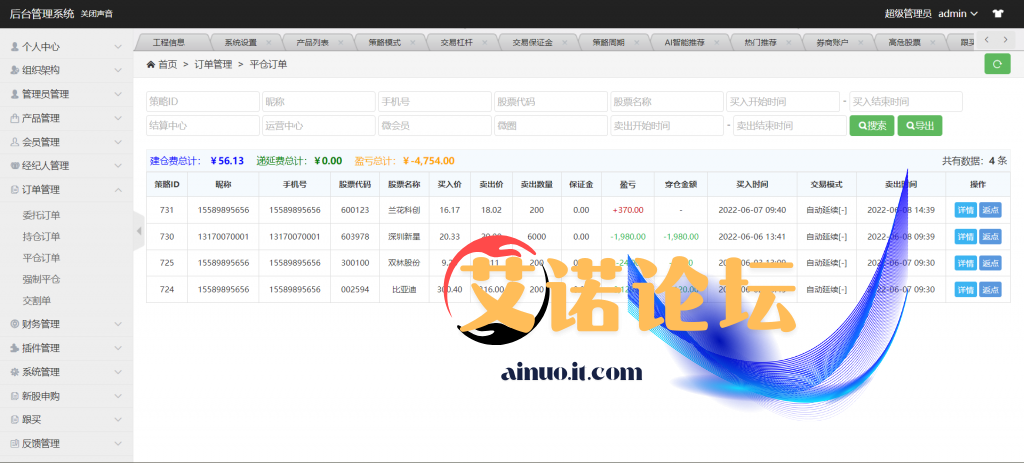Switch to the 产品列表 tab

click(x=312, y=42)
